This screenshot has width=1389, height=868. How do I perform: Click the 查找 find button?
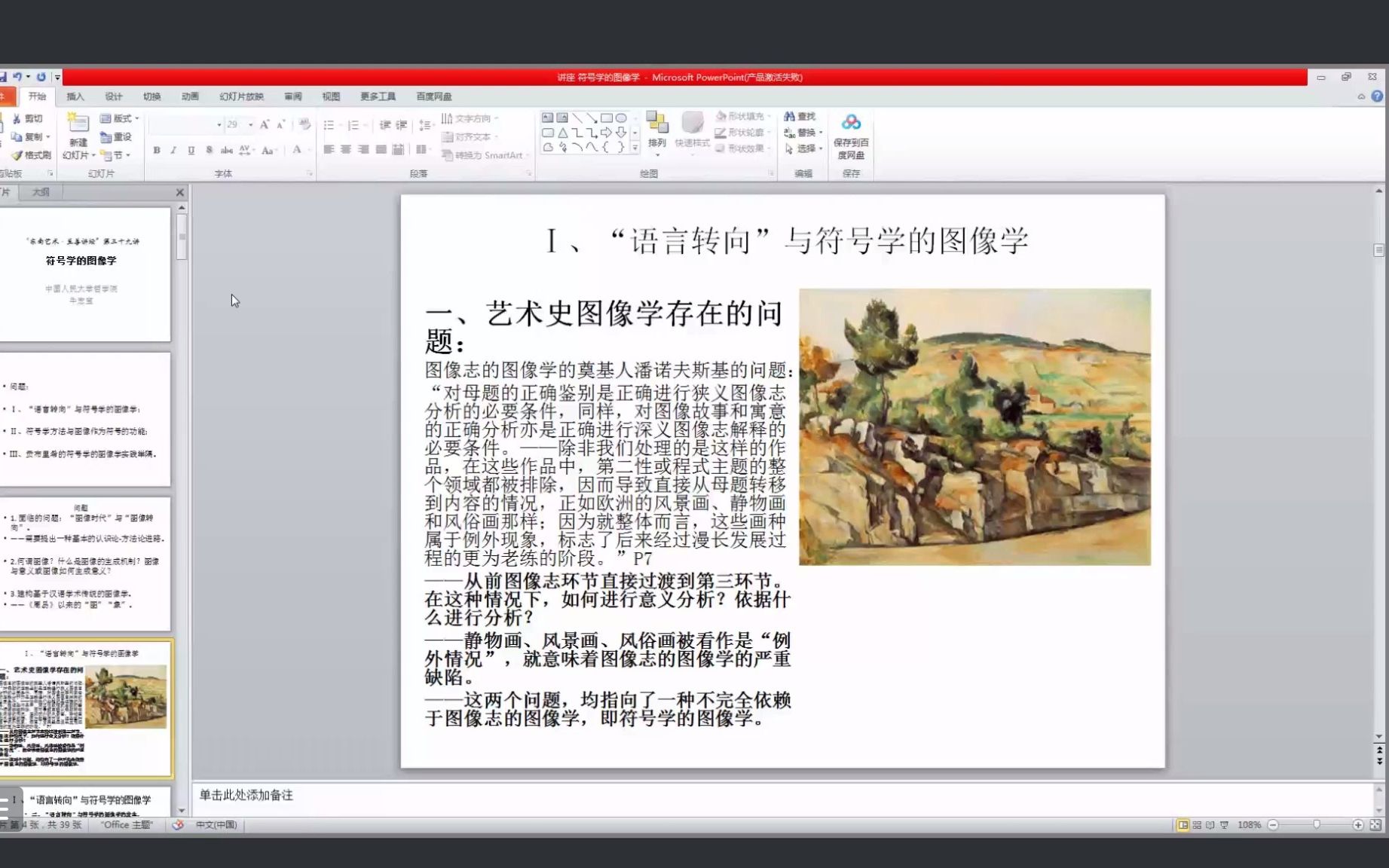coord(800,116)
